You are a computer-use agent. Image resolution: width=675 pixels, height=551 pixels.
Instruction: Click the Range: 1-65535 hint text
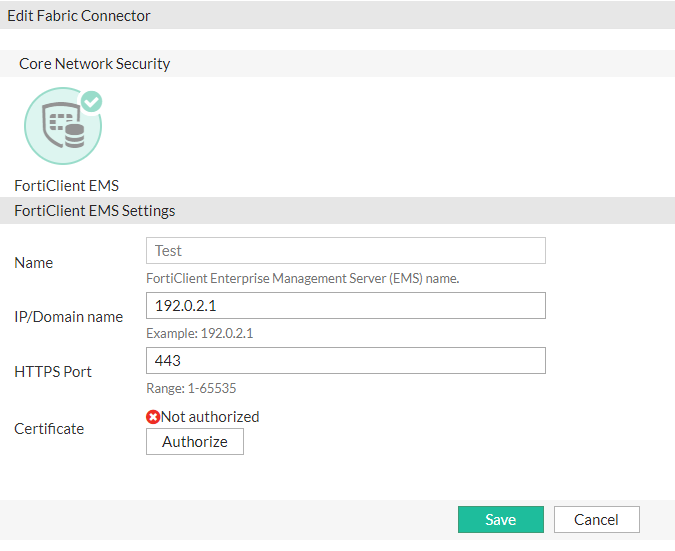191,388
